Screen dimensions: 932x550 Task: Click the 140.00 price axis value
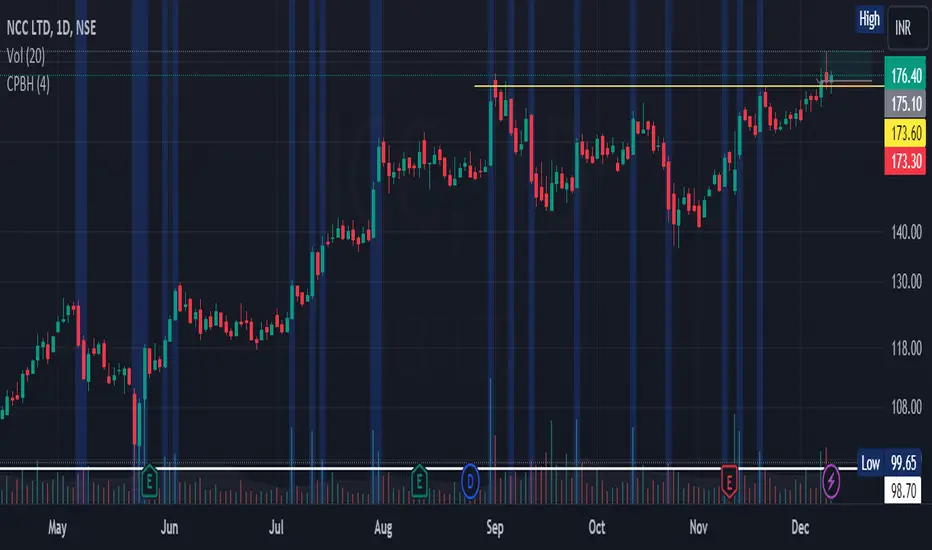coord(906,232)
